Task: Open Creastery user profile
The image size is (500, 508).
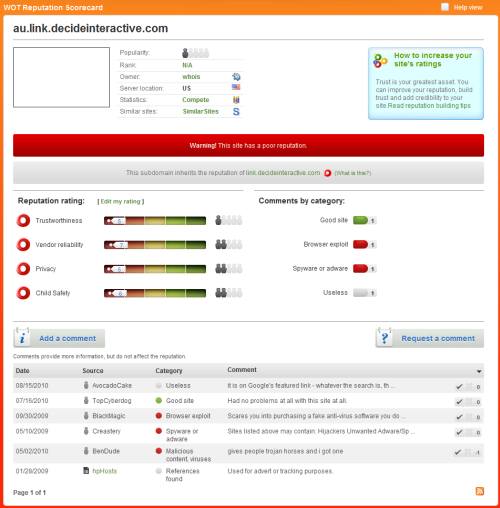Action: (x=106, y=431)
